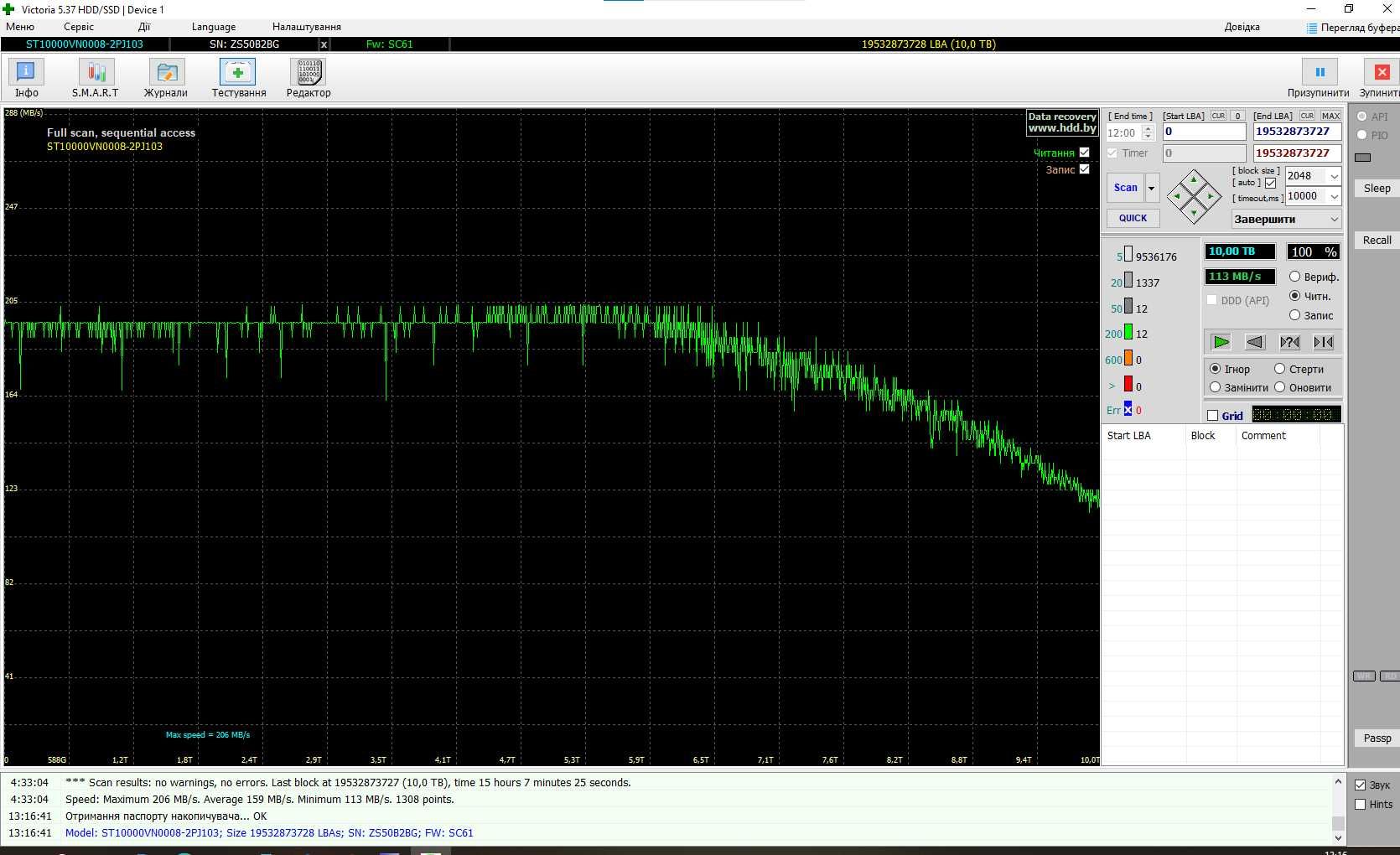The image size is (1400, 855).
Task: Pause scan with the Призупинити button
Action: 1319,78
